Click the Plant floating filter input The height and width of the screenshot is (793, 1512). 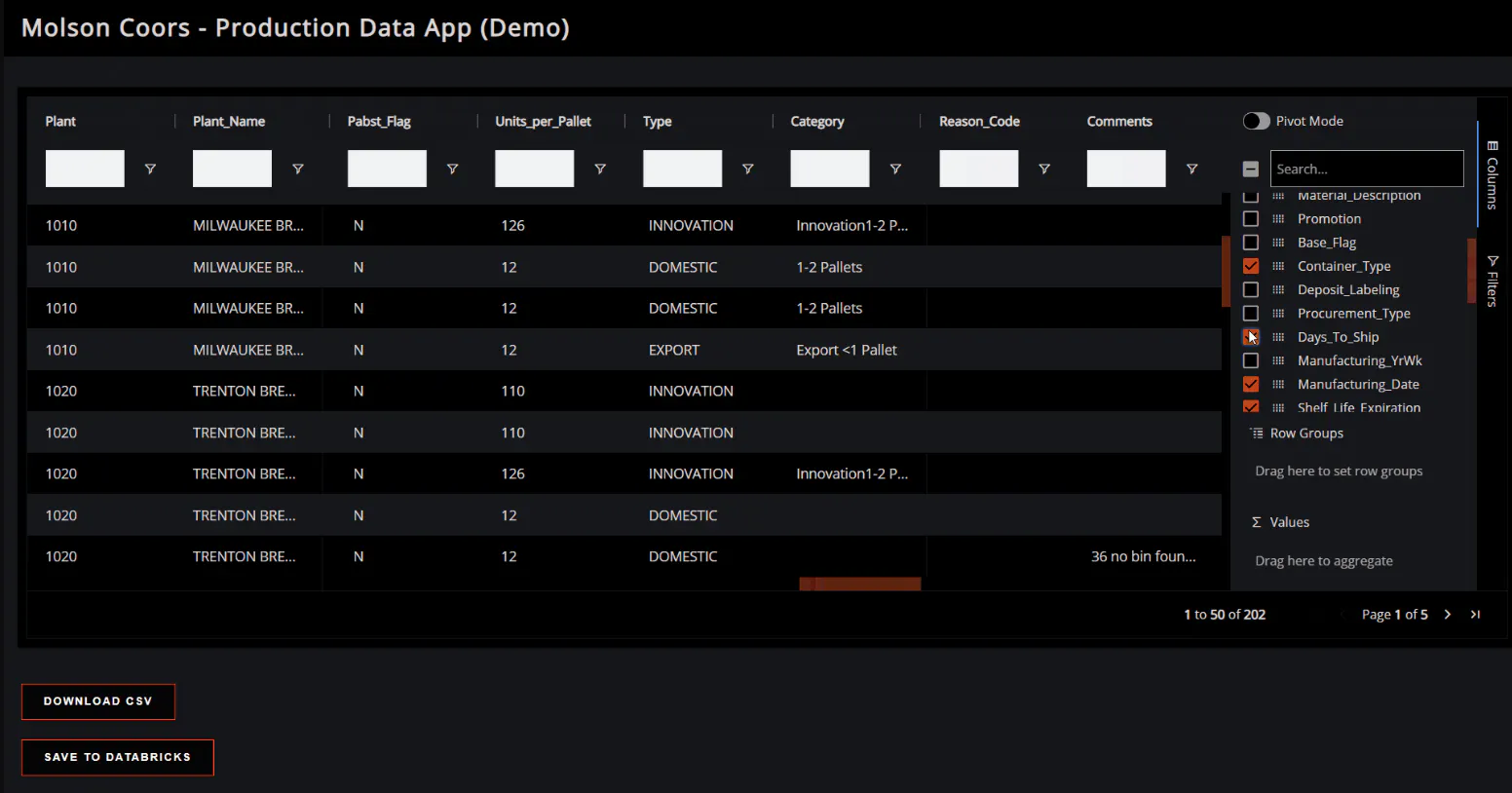click(85, 169)
